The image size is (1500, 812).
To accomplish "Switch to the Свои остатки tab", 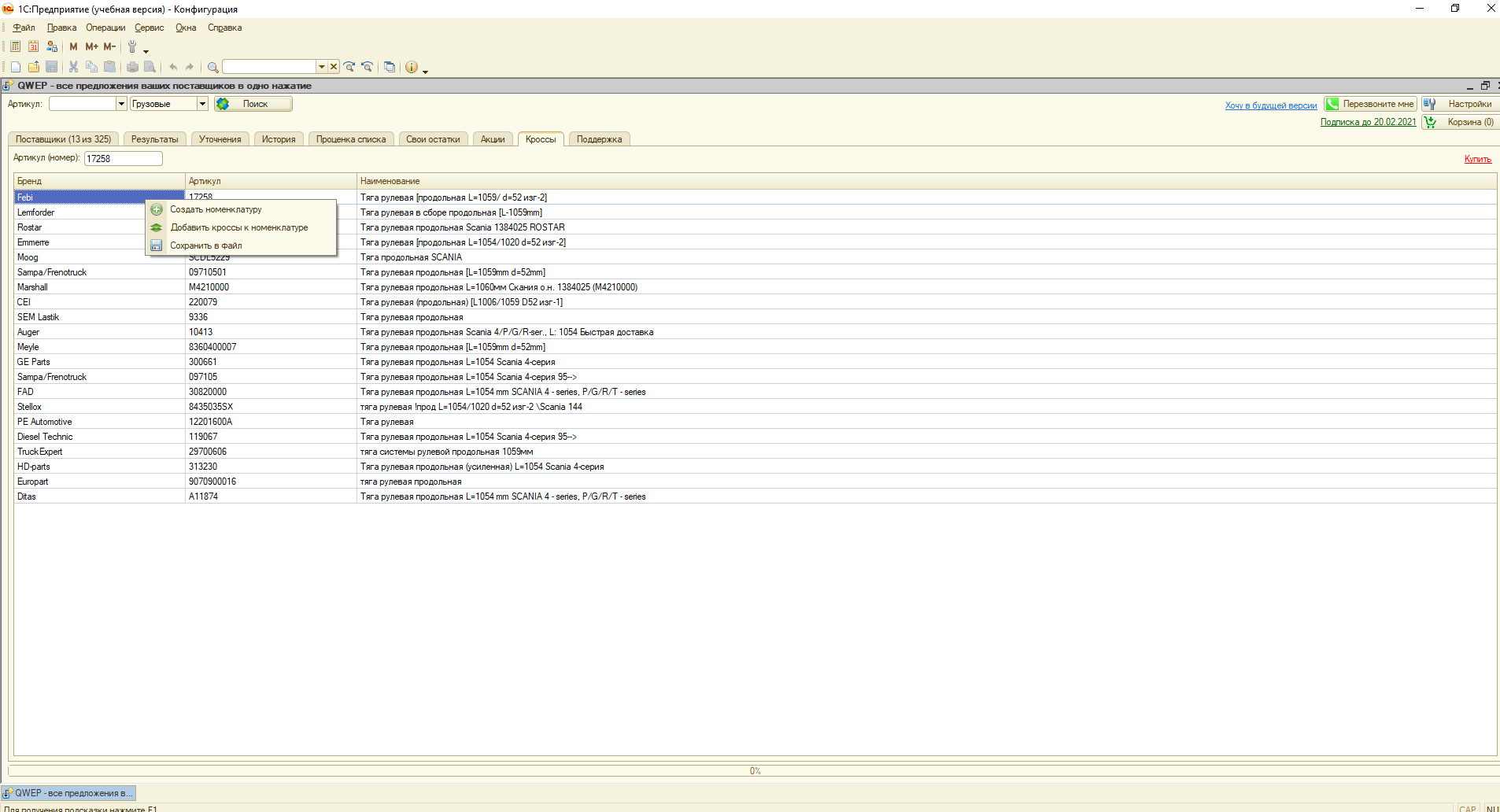I will click(433, 139).
